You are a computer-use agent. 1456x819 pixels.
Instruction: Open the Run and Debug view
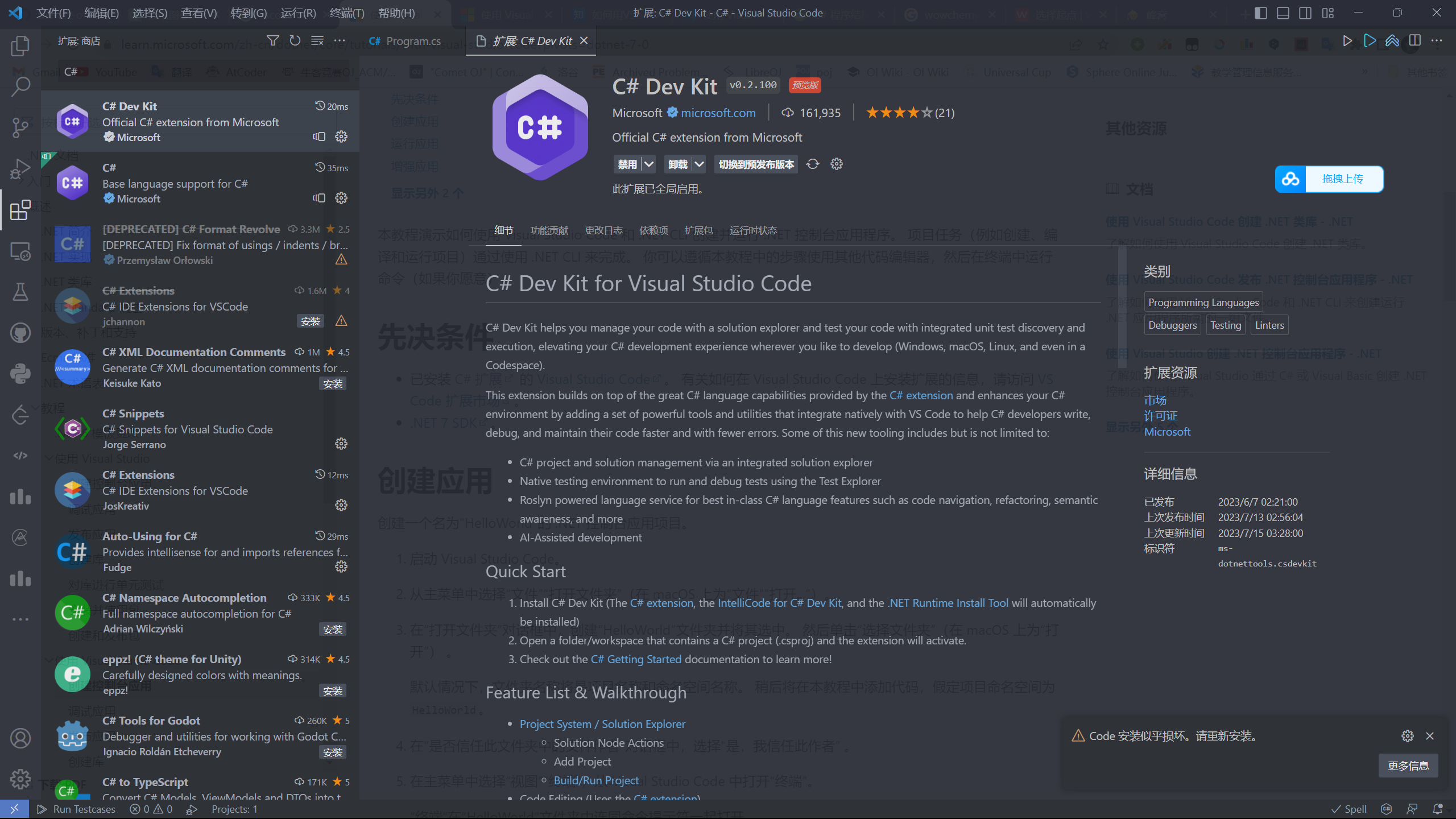pos(20,169)
